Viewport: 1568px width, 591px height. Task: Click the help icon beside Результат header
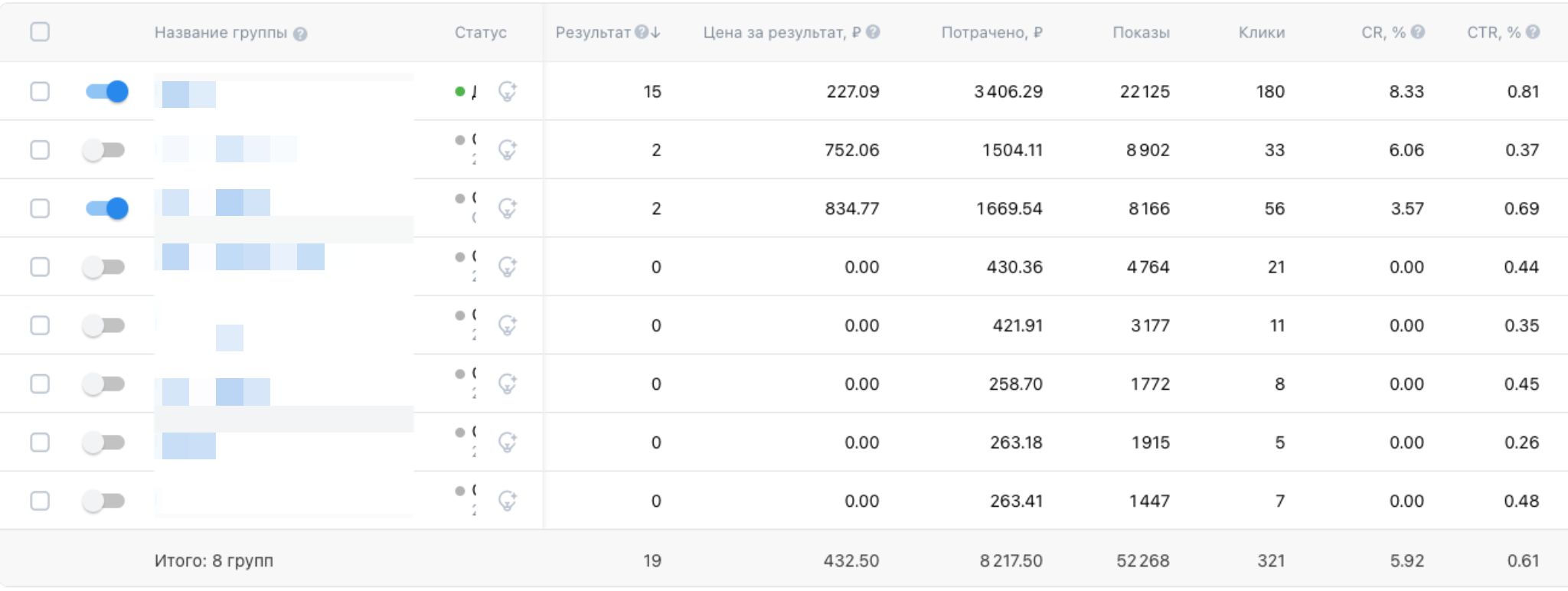click(x=642, y=32)
